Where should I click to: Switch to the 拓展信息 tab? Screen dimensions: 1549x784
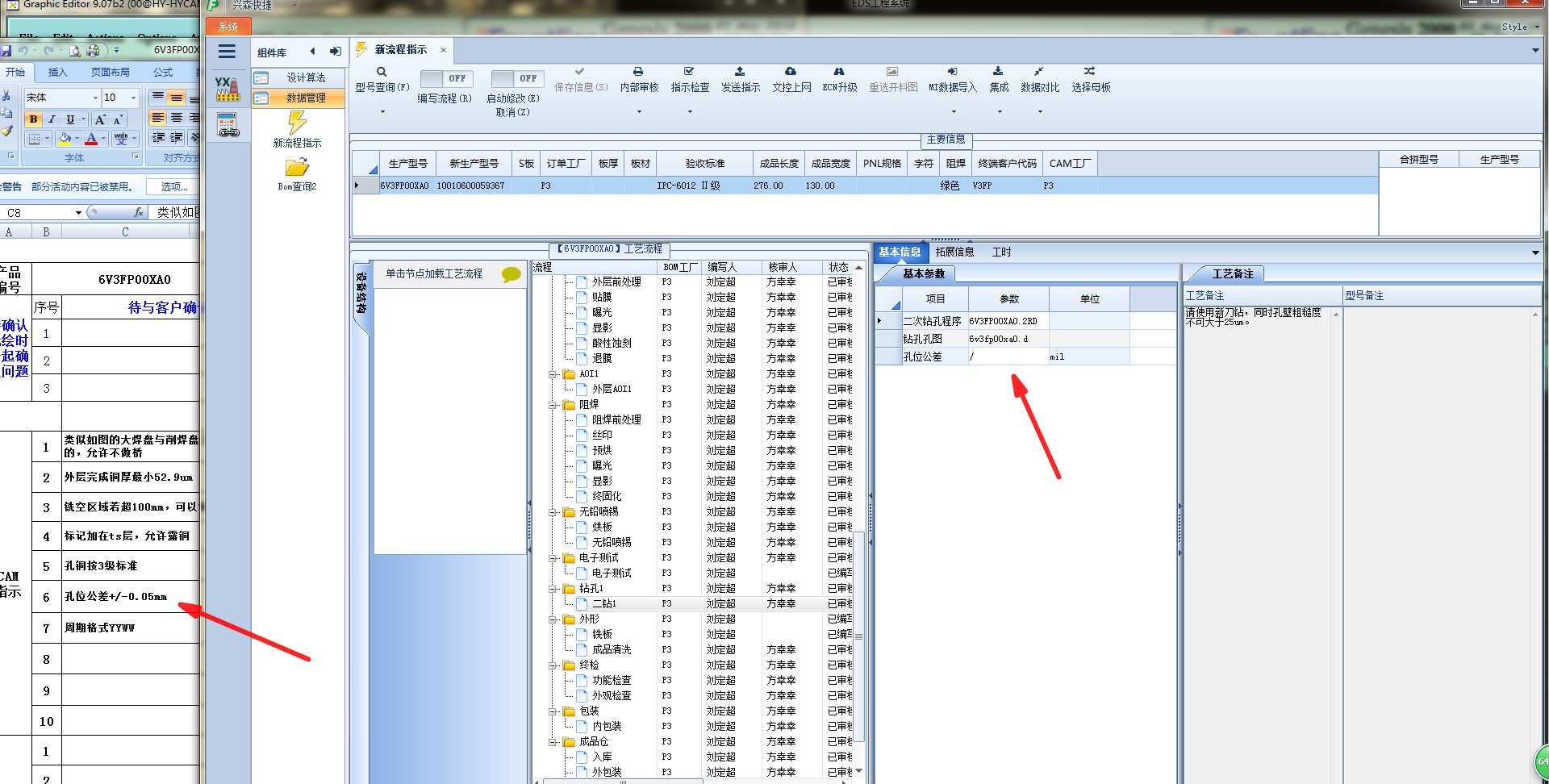click(x=954, y=252)
